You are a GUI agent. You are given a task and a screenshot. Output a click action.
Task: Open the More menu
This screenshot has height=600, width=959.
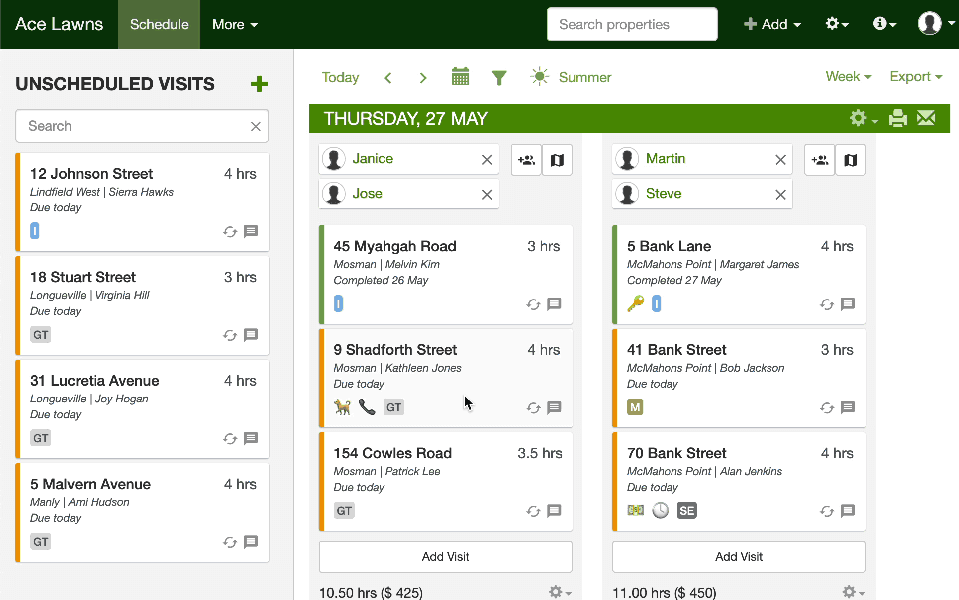[x=235, y=24]
